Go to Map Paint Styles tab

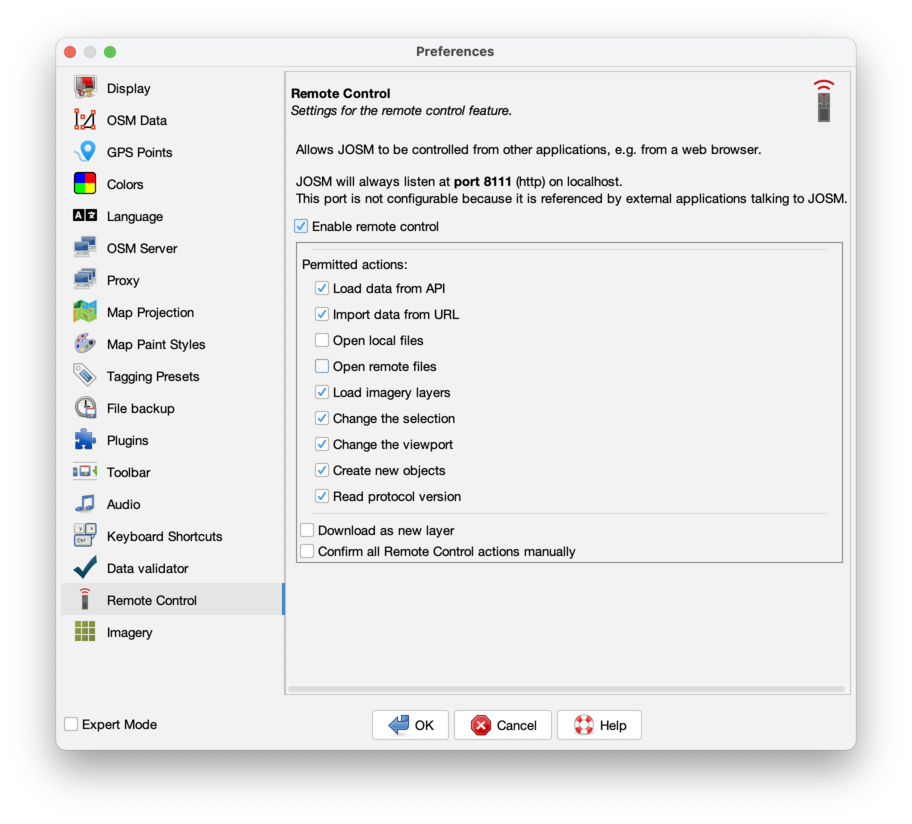pos(172,344)
